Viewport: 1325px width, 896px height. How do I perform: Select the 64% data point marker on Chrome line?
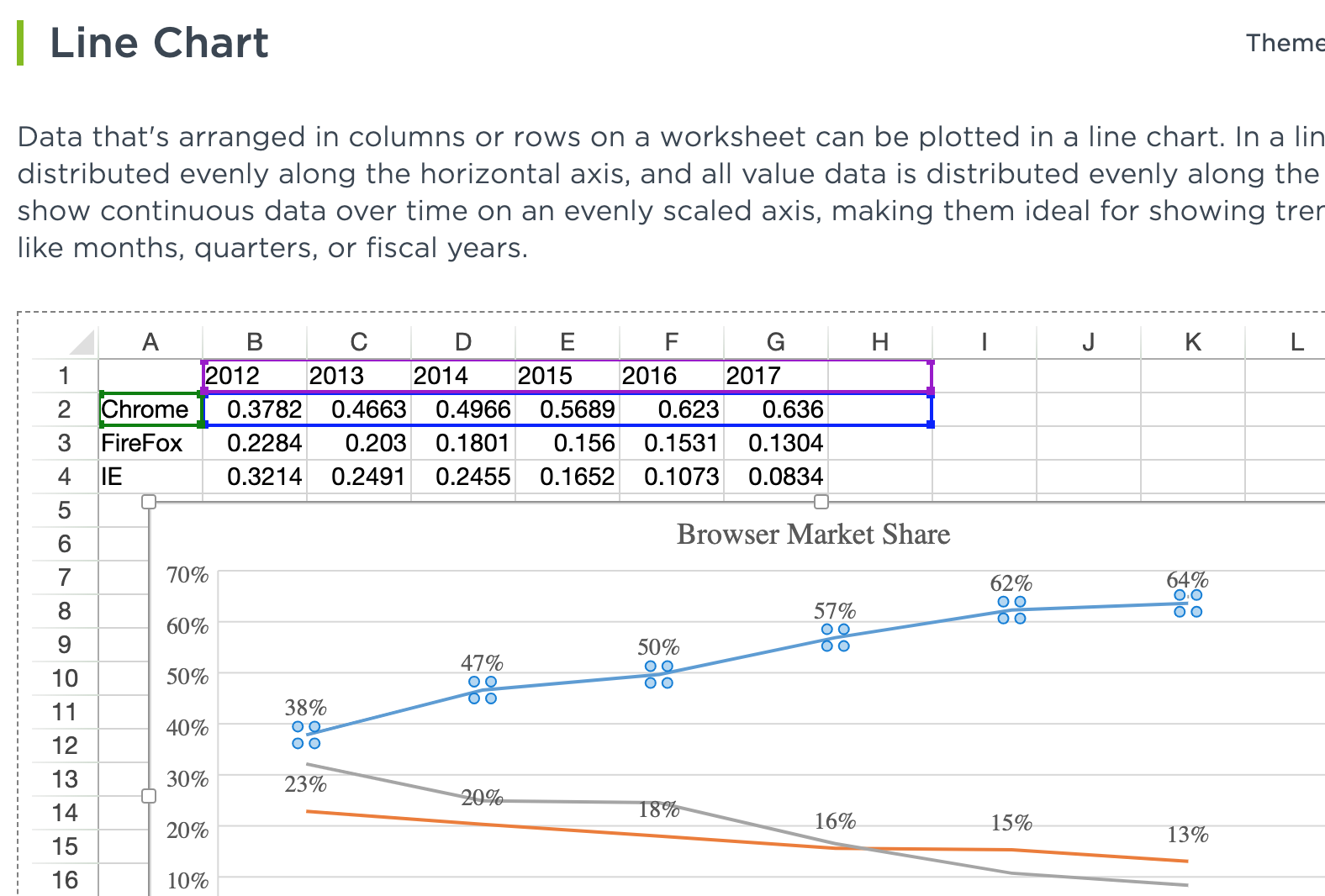click(1188, 603)
